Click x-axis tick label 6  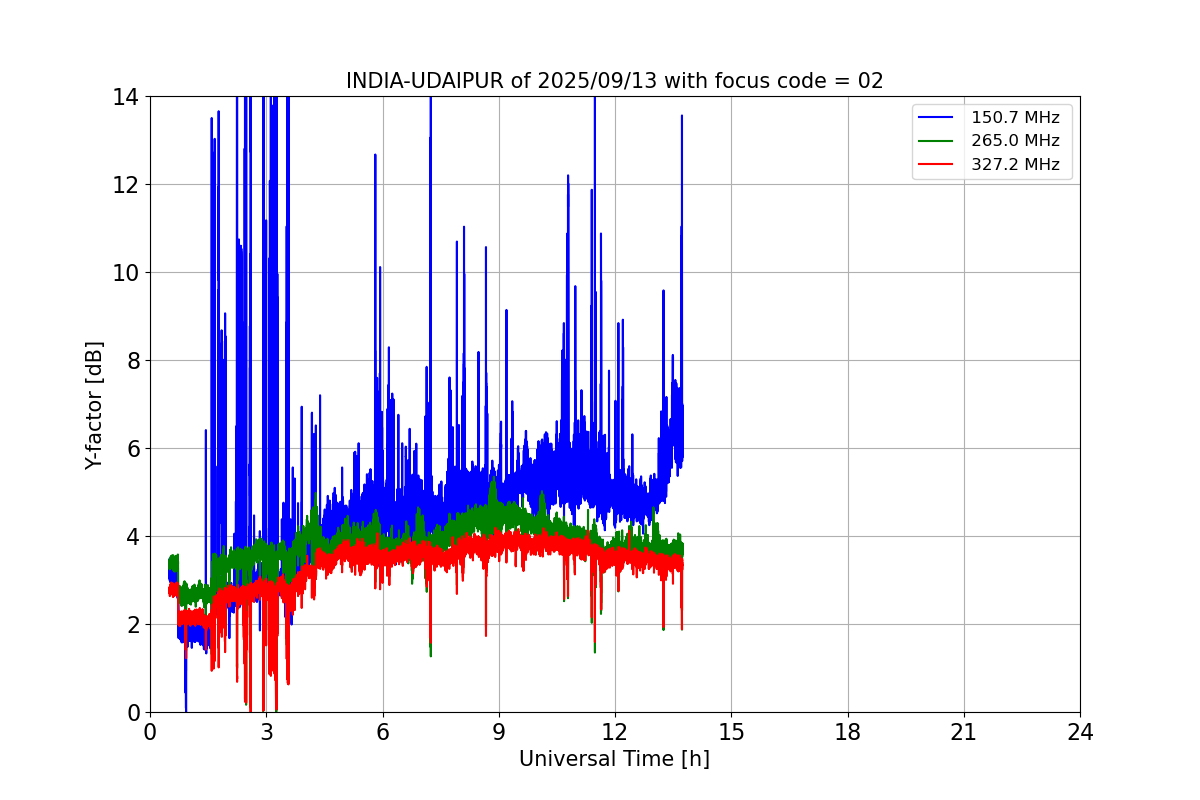click(382, 732)
